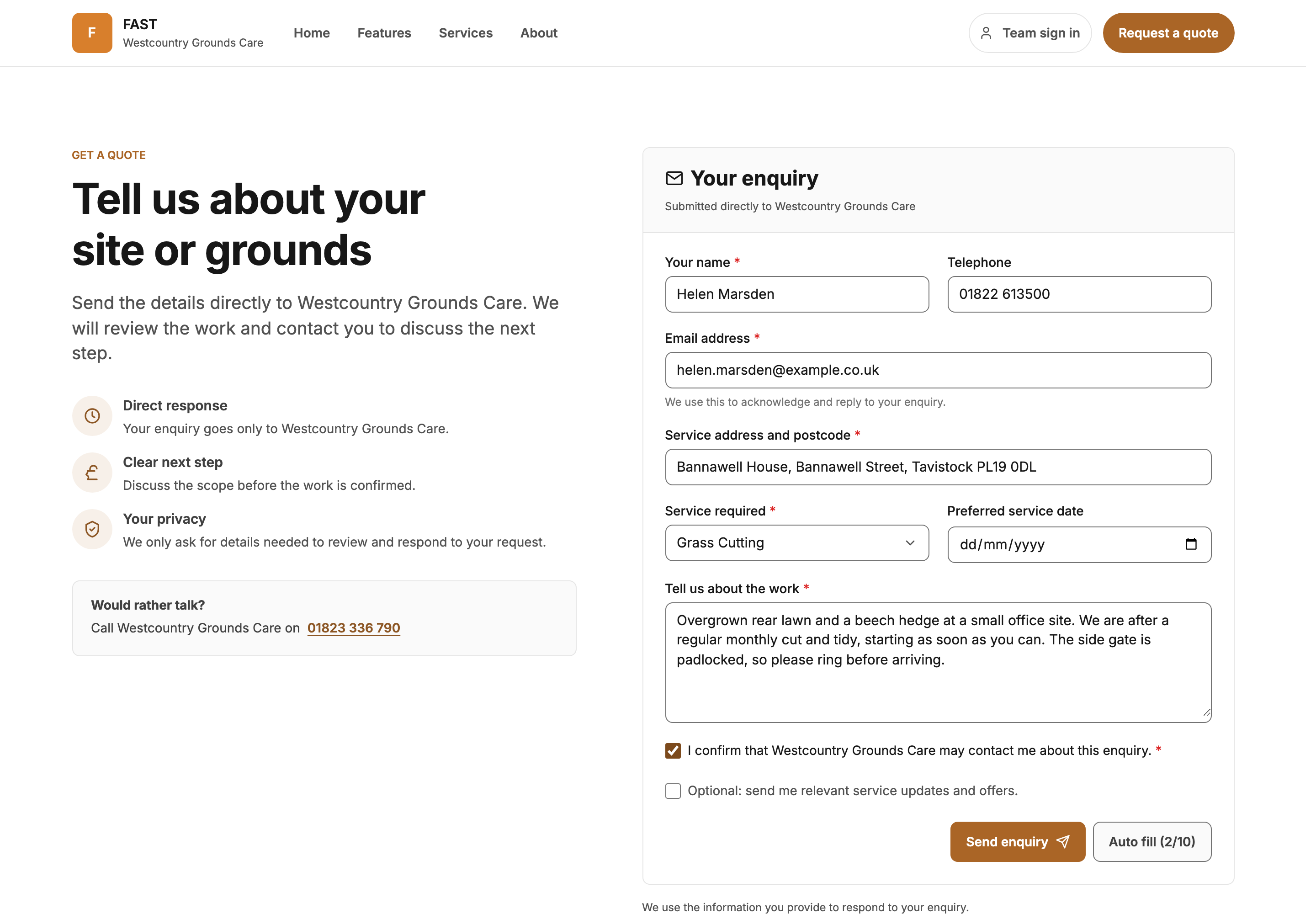Screen dimensions: 1316x914
Task: Open the About nav item
Action: [x=539, y=33]
